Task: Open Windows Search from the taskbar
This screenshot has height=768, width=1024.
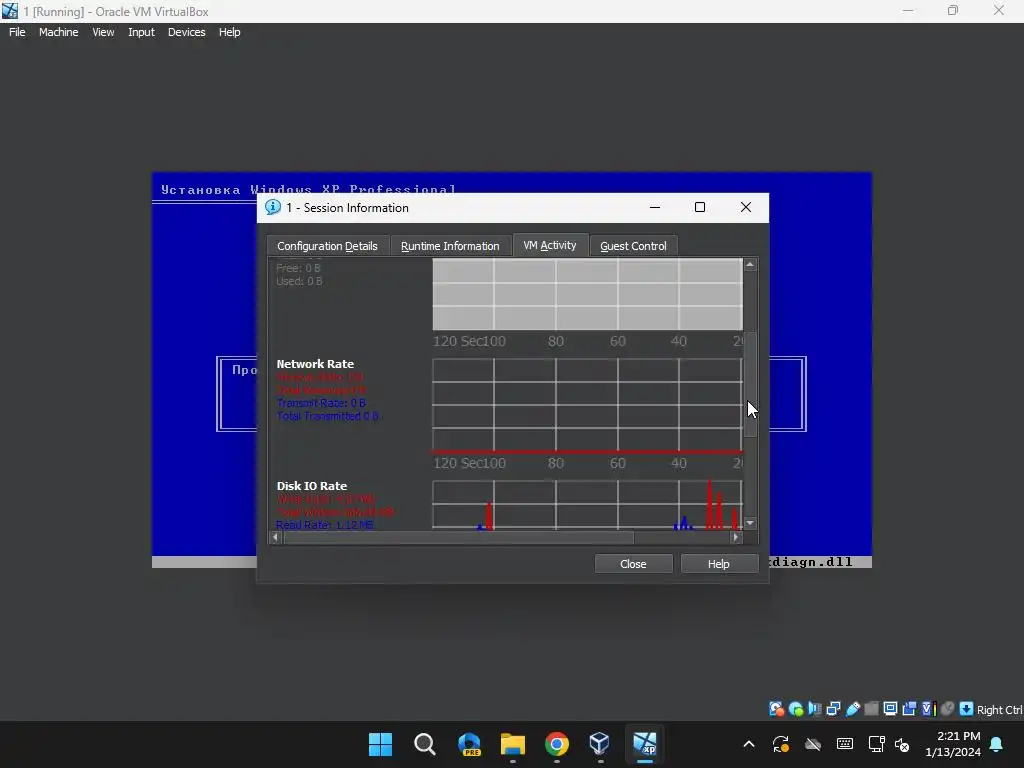Action: tap(424, 744)
